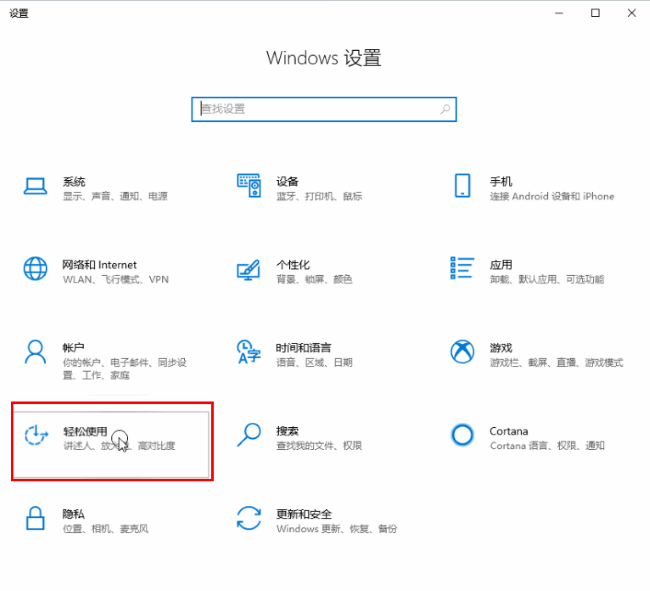Click the 个性化 (Personalization) brush icon

coord(248,270)
